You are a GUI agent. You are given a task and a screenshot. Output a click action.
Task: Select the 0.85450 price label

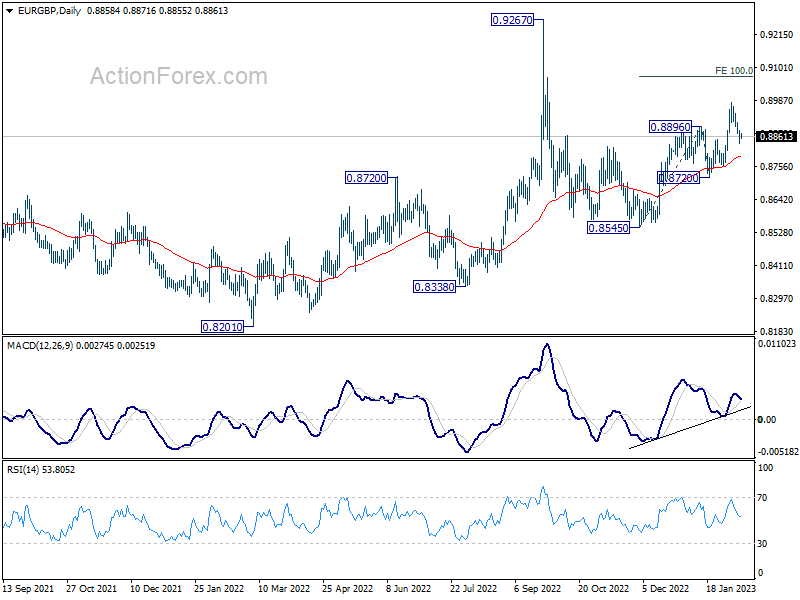(608, 228)
